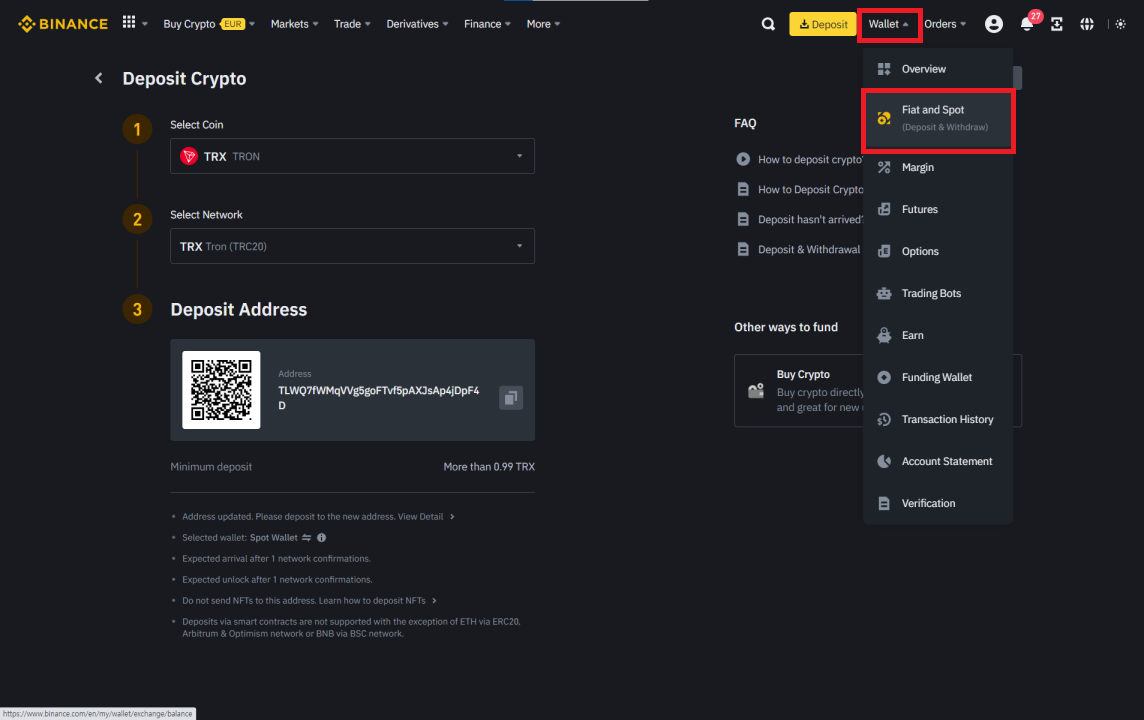Click the Account Statement pie icon

coord(884,461)
